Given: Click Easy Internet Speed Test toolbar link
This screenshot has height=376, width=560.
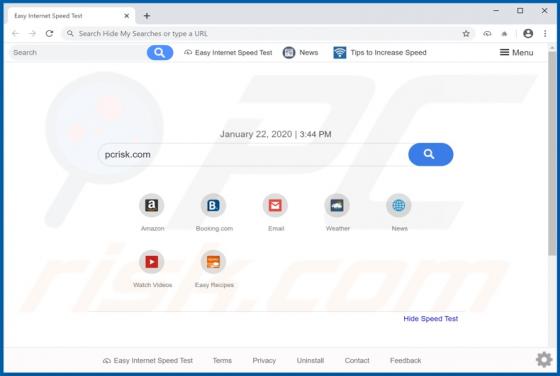Looking at the screenshot, I should (228, 52).
